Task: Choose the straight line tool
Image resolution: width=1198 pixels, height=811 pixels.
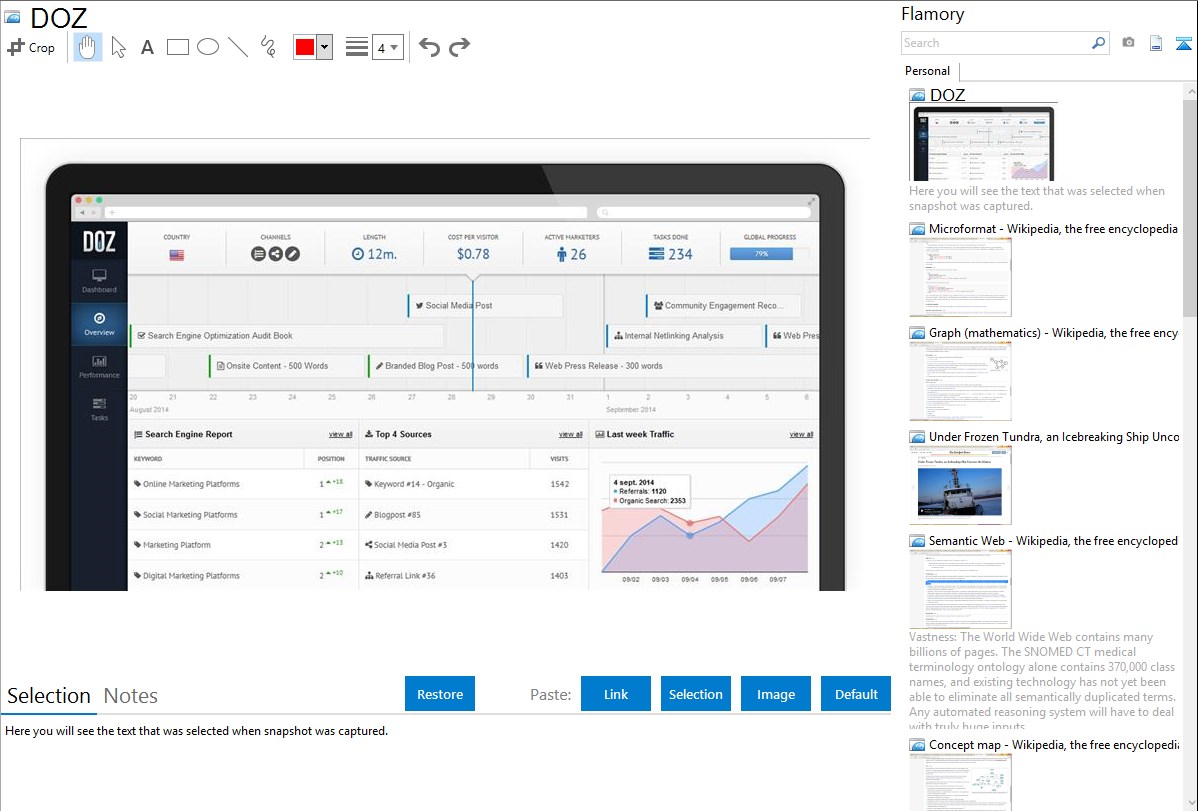Action: pos(238,47)
